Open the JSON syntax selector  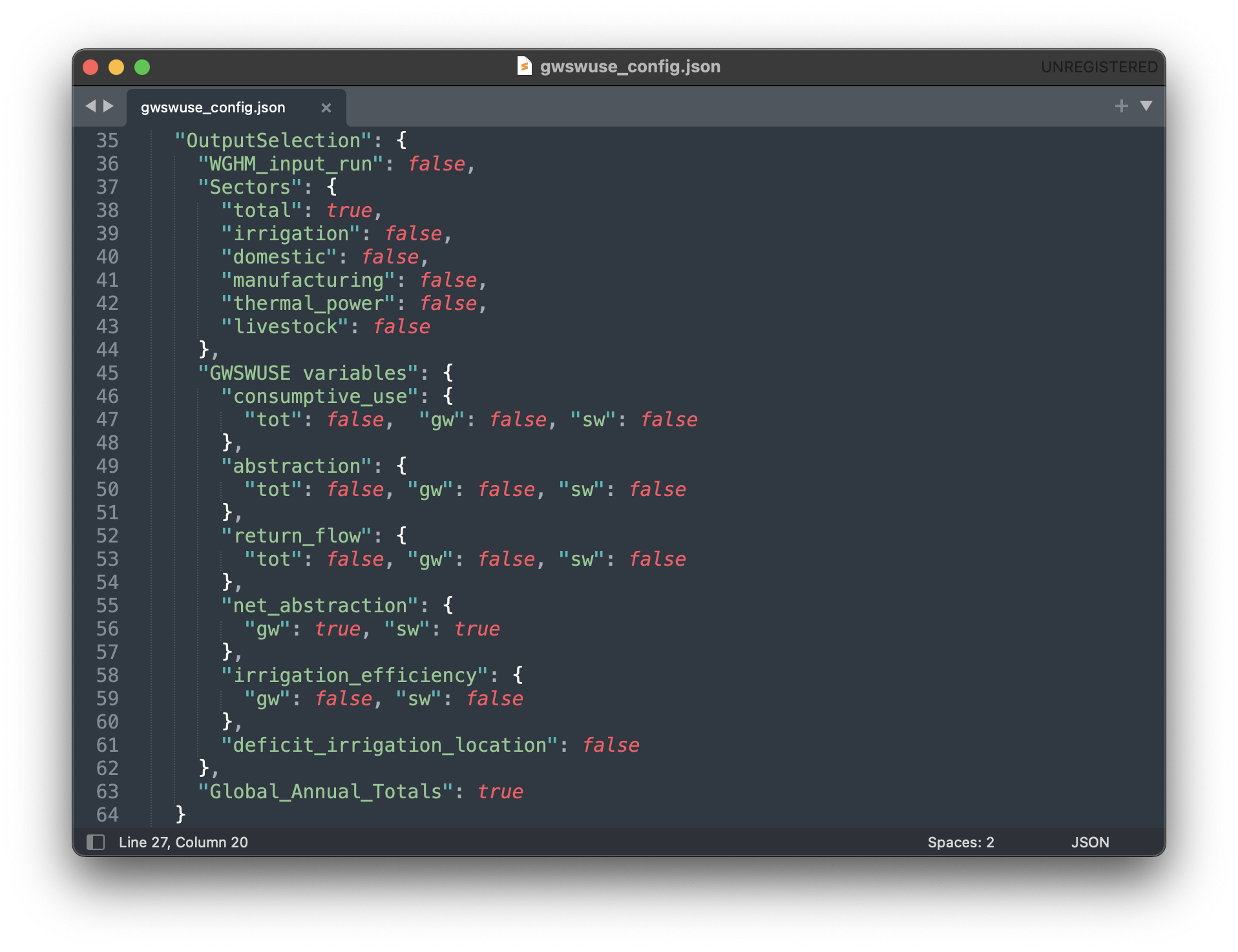tap(1089, 842)
